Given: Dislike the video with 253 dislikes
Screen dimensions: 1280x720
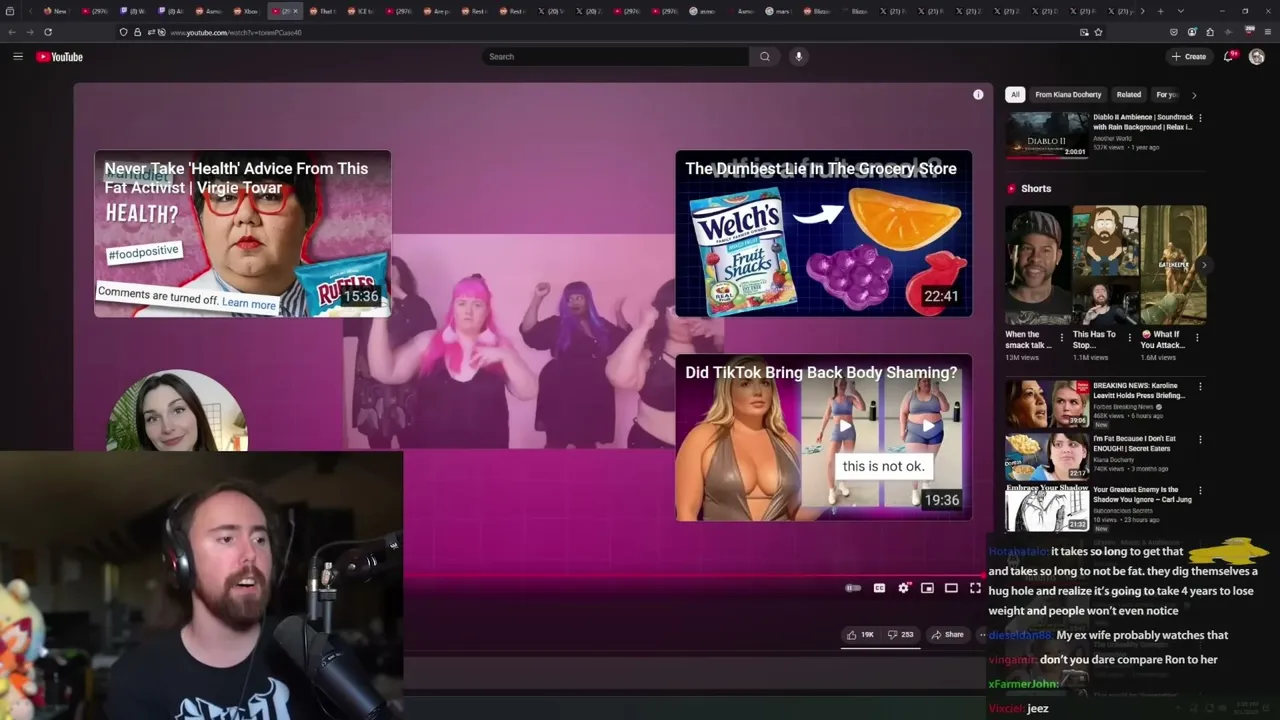Looking at the screenshot, I should click(900, 635).
